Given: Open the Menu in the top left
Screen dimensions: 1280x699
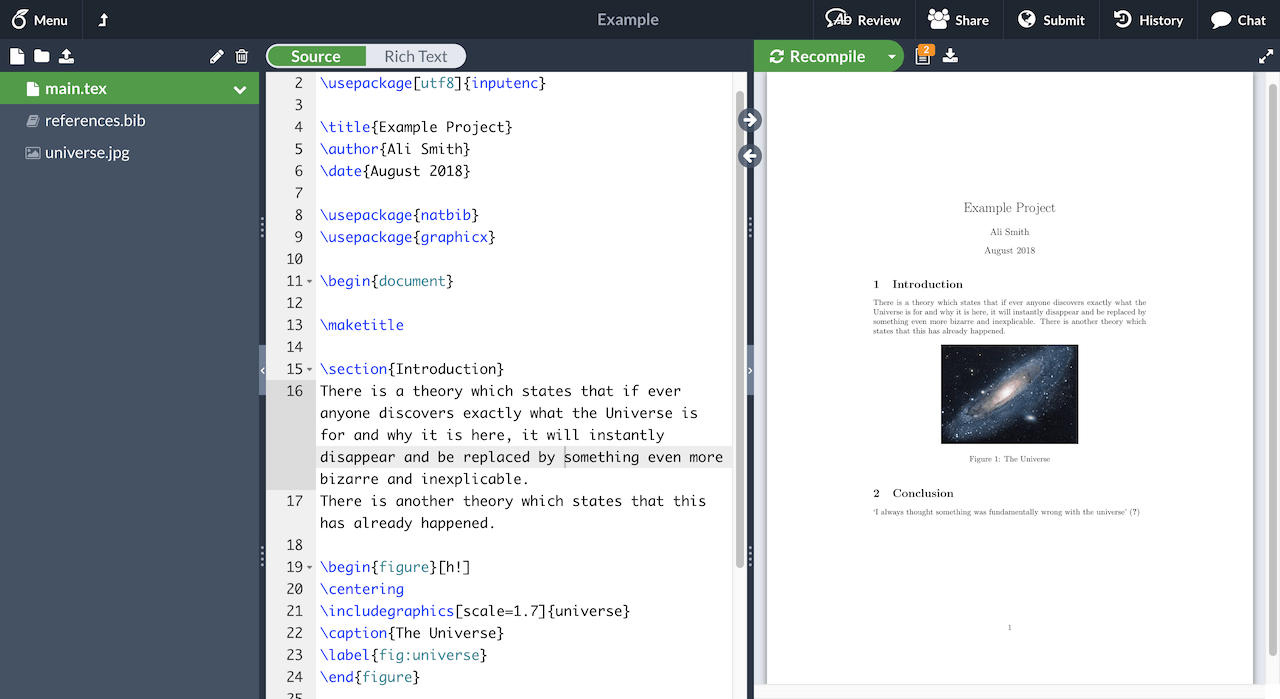Looking at the screenshot, I should [x=41, y=19].
